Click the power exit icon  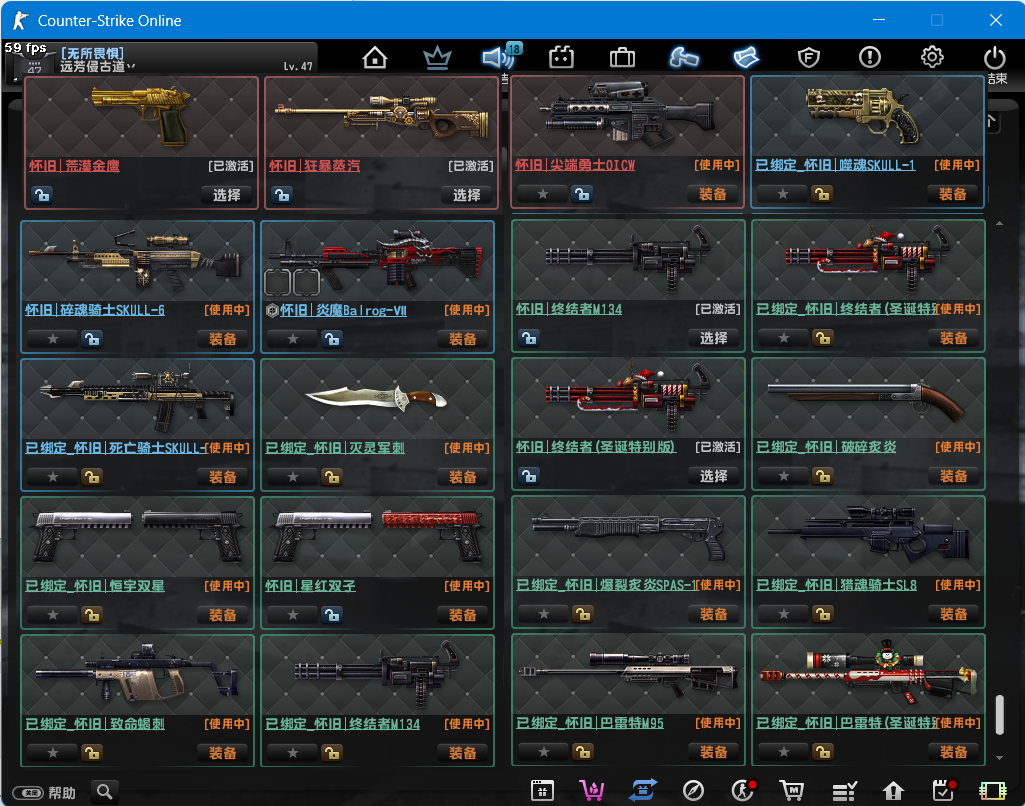pyautogui.click(x=994, y=58)
